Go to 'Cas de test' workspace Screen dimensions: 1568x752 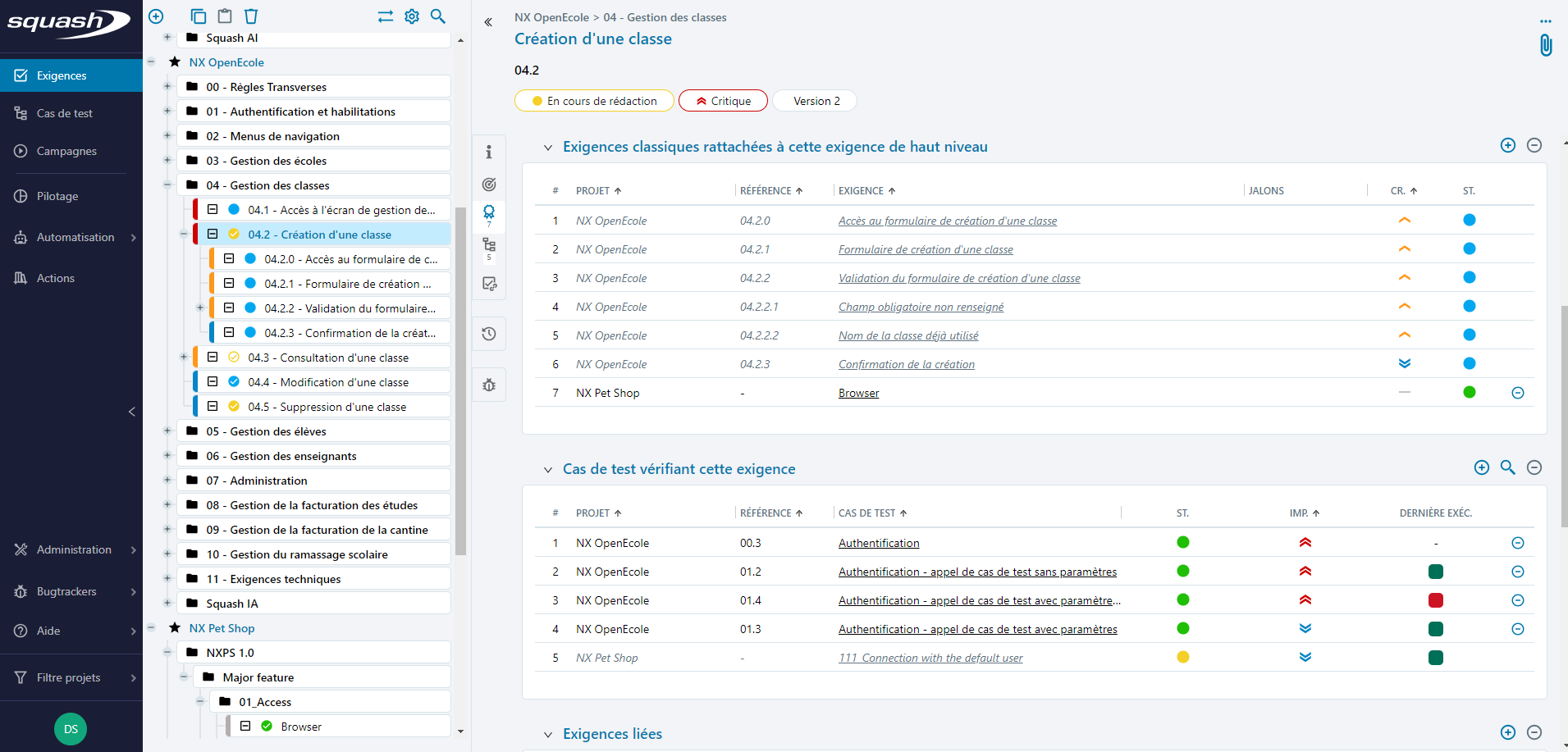(64, 113)
